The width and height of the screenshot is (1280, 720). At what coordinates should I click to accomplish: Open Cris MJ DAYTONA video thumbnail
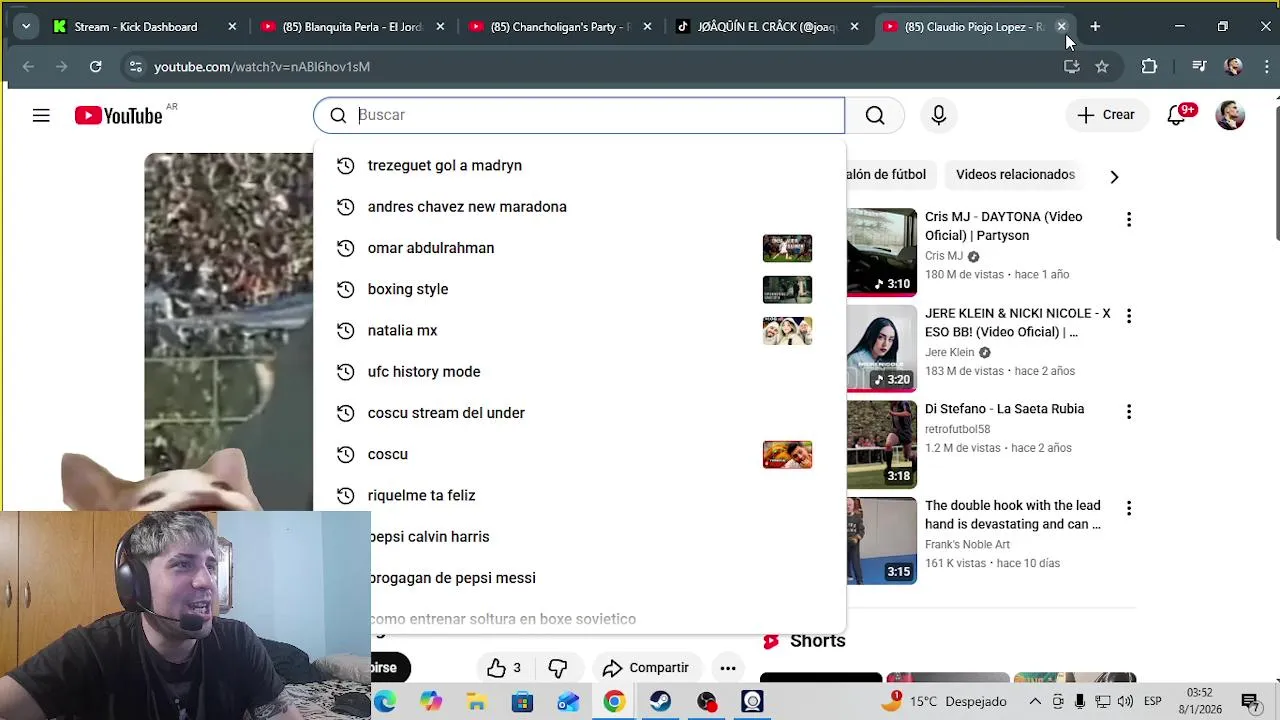tap(881, 252)
